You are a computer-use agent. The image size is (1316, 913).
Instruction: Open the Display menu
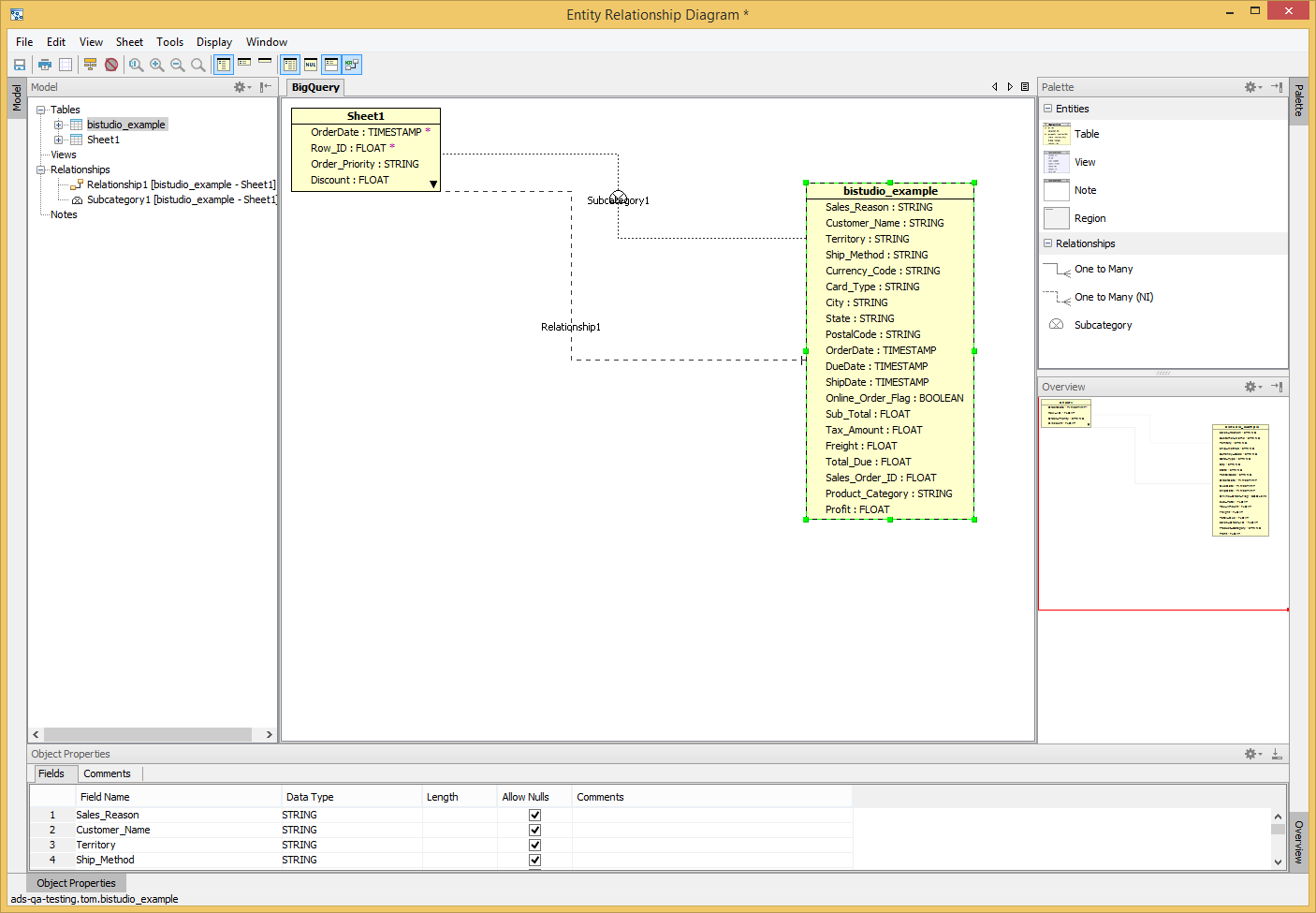pos(214,42)
